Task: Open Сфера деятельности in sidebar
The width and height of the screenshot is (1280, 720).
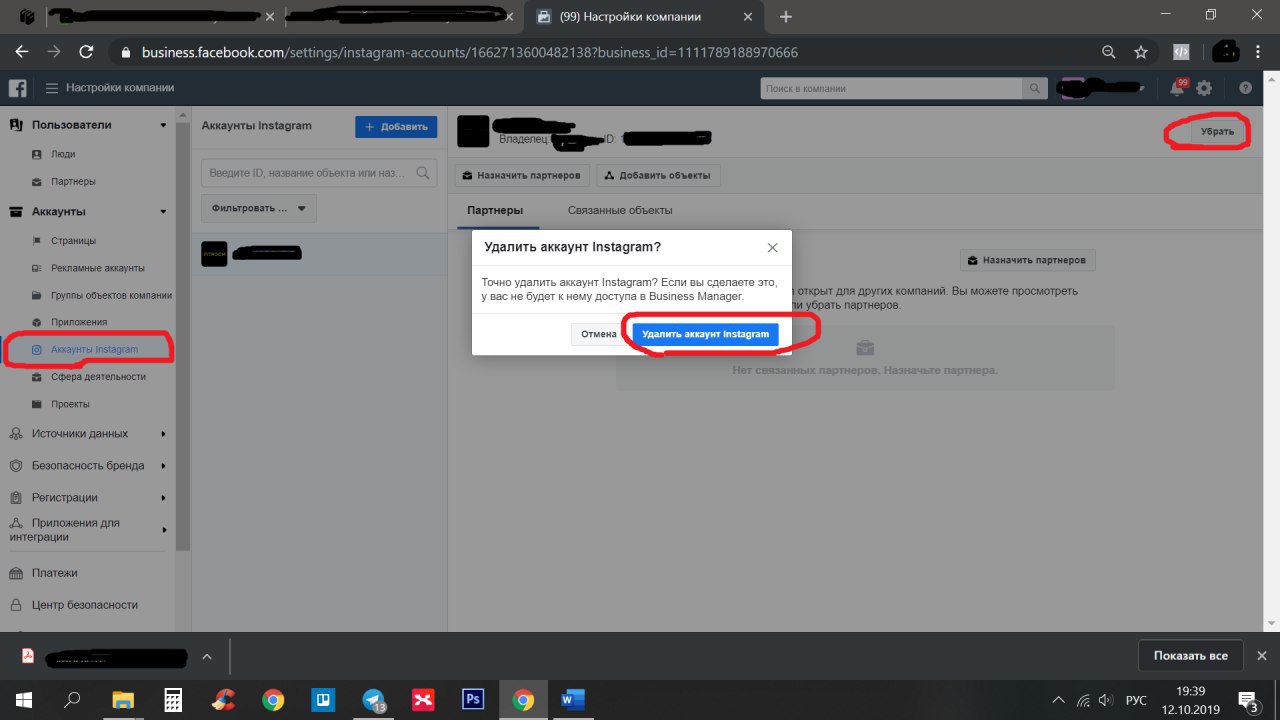Action: point(98,377)
